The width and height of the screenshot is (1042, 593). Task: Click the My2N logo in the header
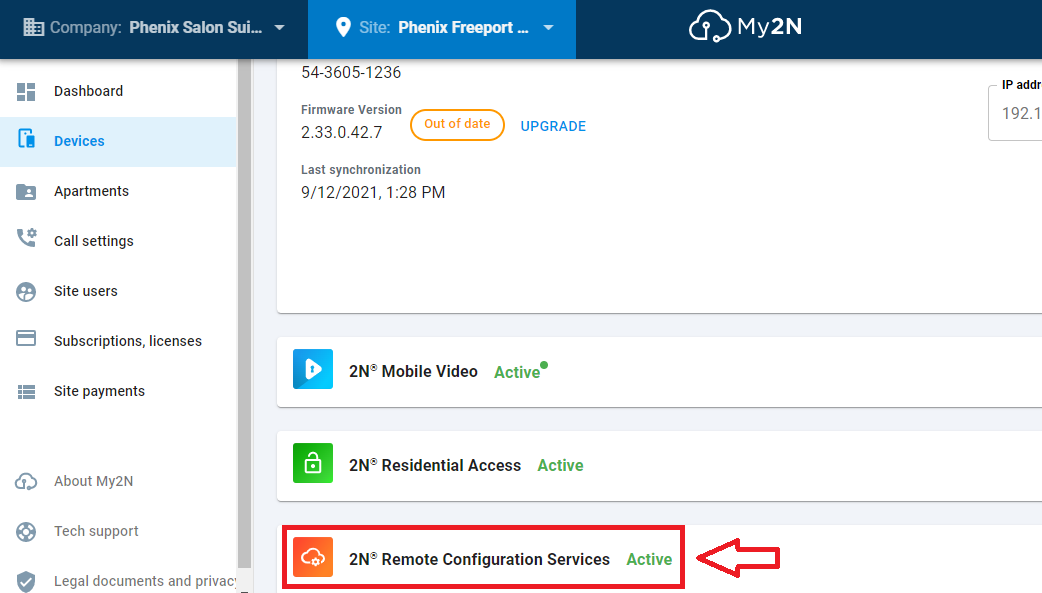(x=745, y=27)
